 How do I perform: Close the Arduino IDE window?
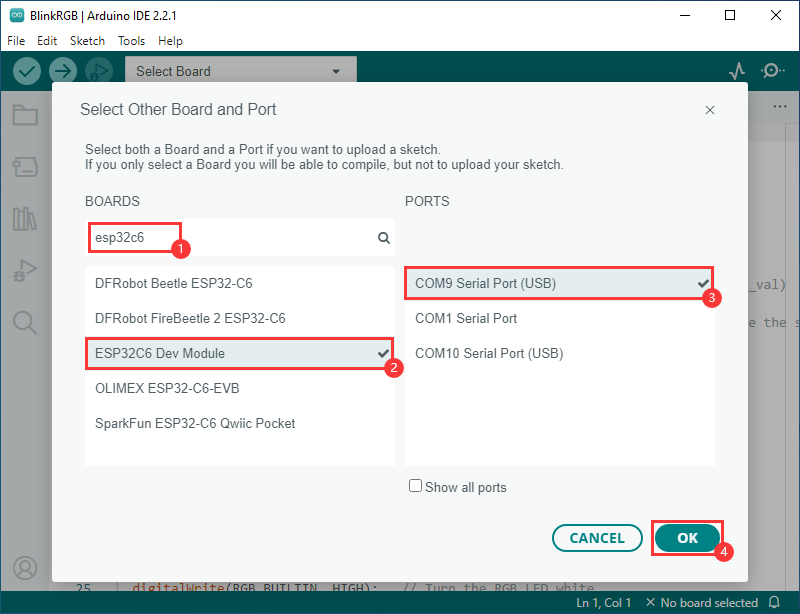[776, 15]
